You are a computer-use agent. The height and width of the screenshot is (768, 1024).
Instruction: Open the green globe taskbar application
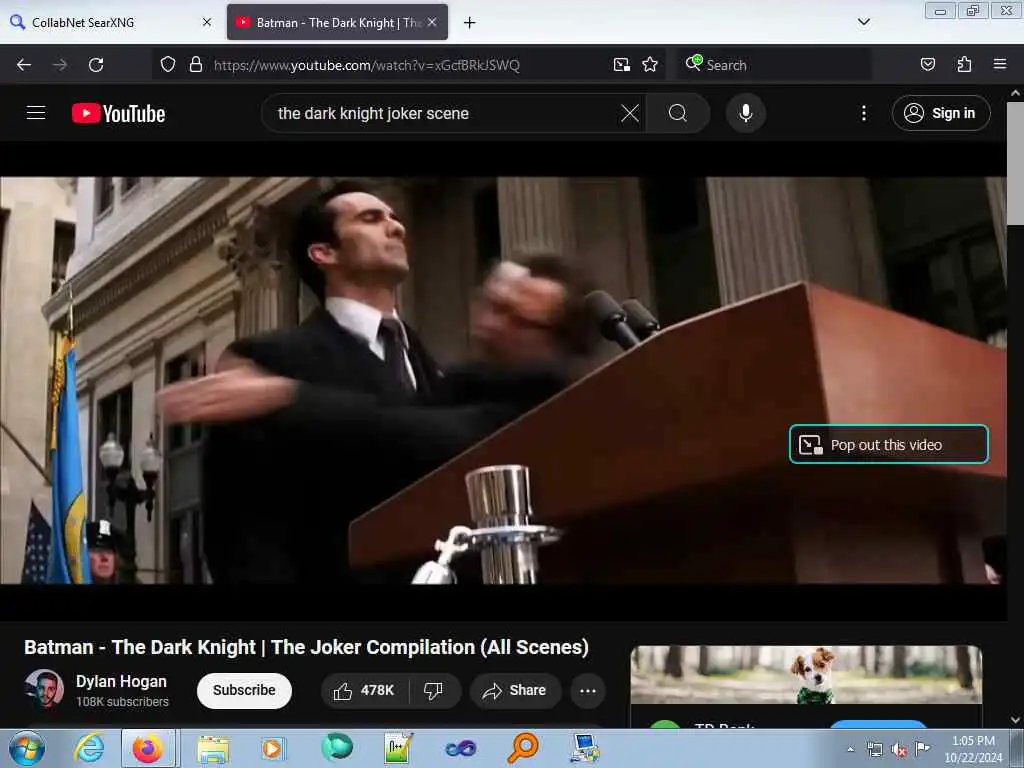(x=337, y=748)
